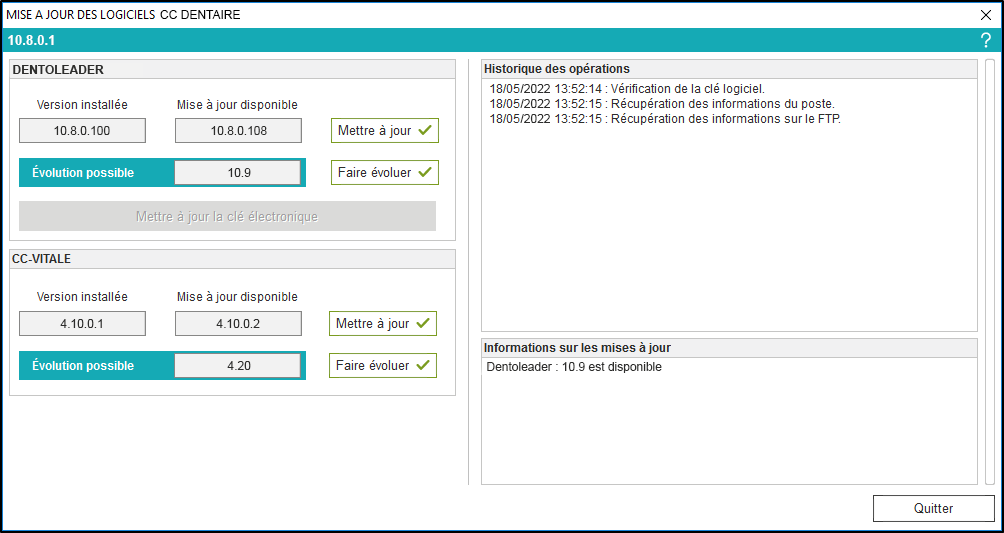Click window title 'MISE A JOUR DES LOGICIELS CC DENTAIRE'
Viewport: 1004px width, 533px height.
[x=124, y=14]
